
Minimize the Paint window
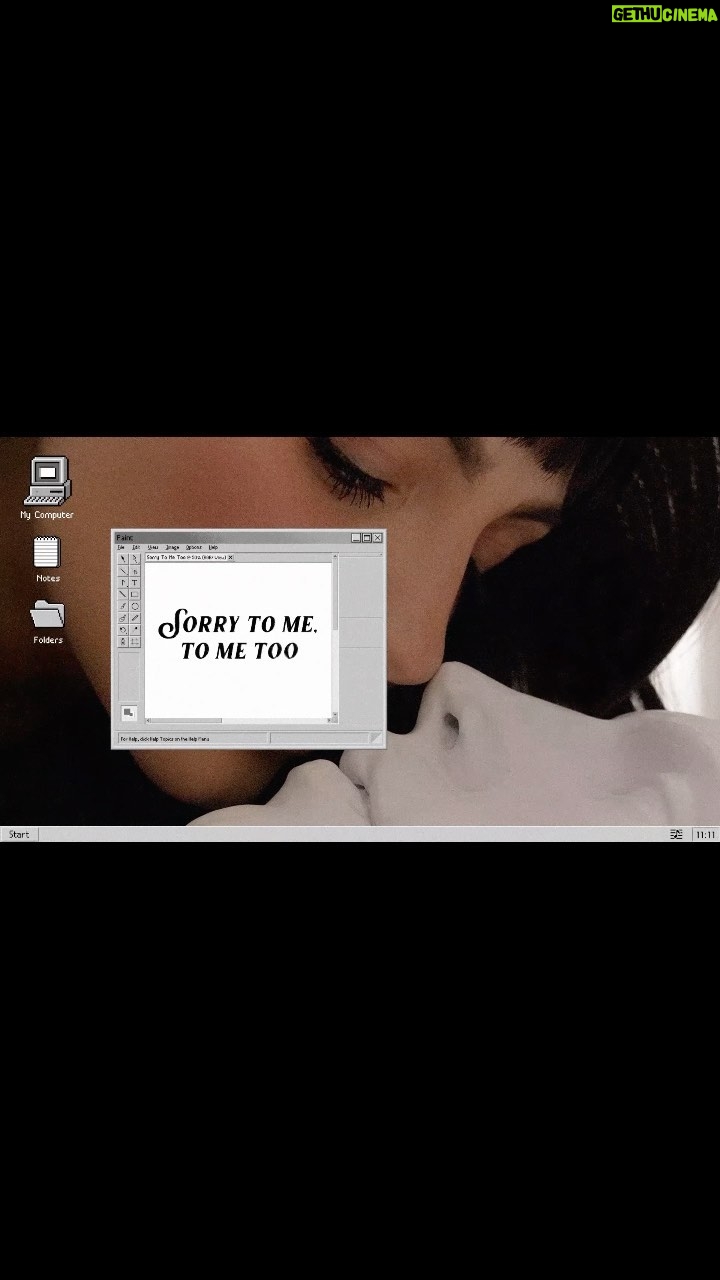(356, 538)
